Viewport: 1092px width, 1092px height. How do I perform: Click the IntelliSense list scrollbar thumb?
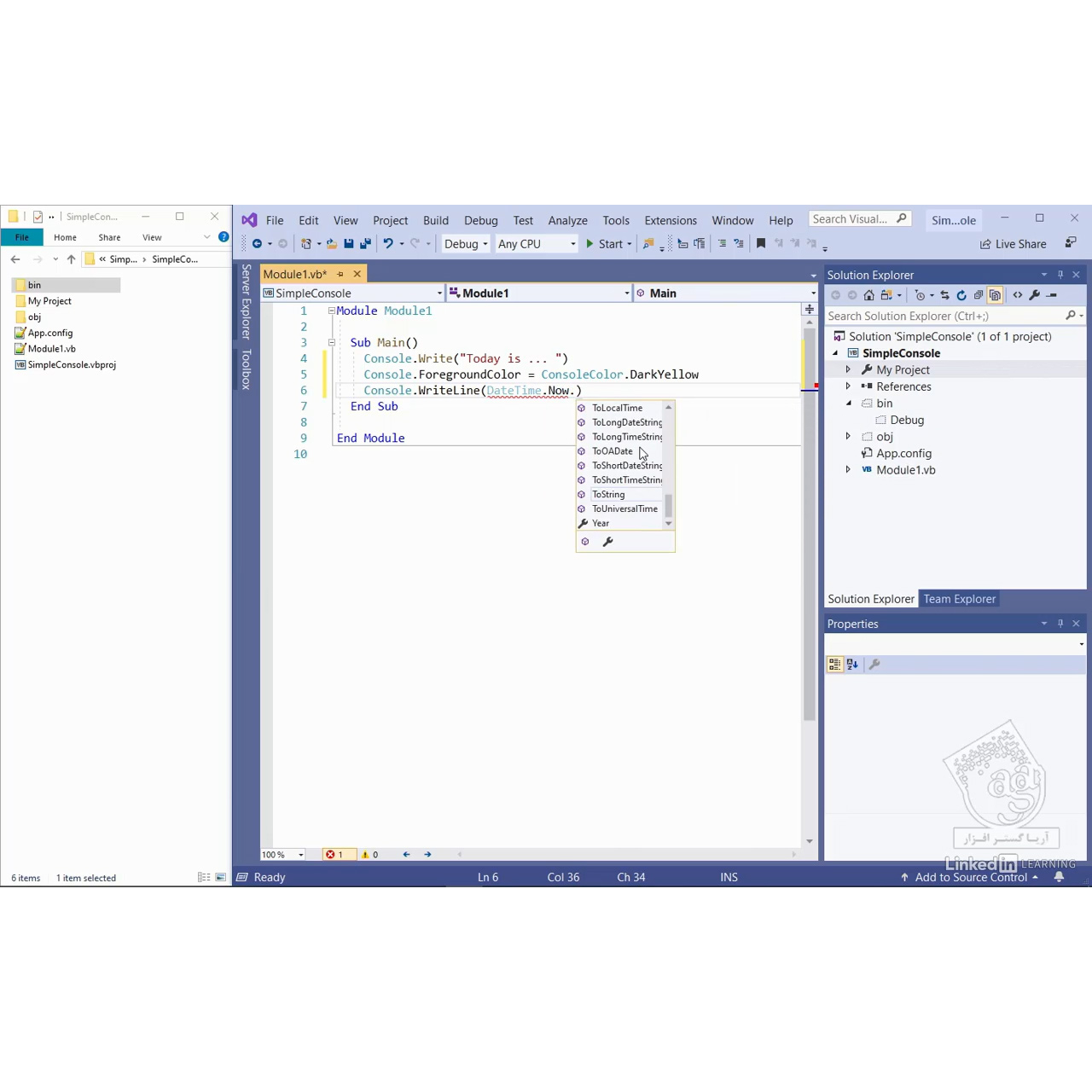669,506
